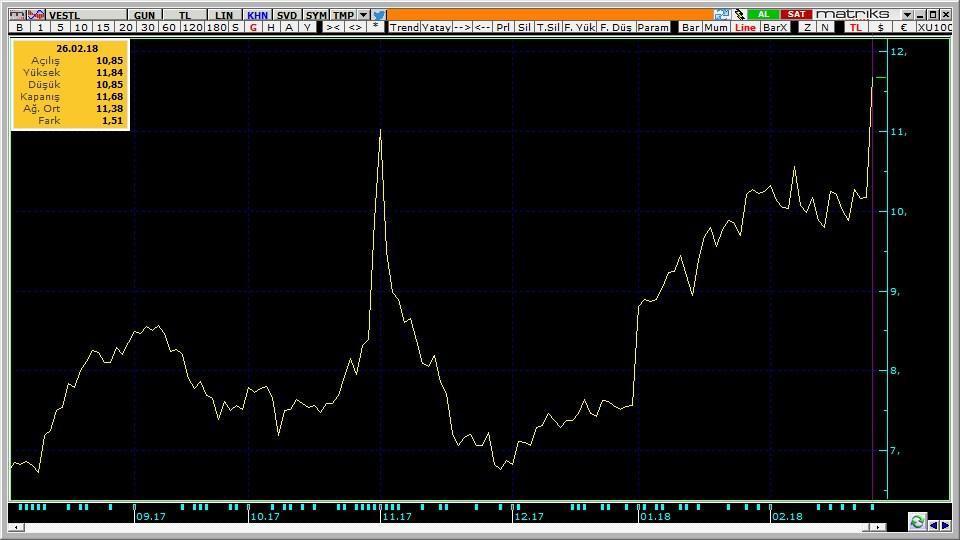Click the green refresh icon at bottom right
Image resolution: width=960 pixels, height=540 pixels.
click(917, 522)
